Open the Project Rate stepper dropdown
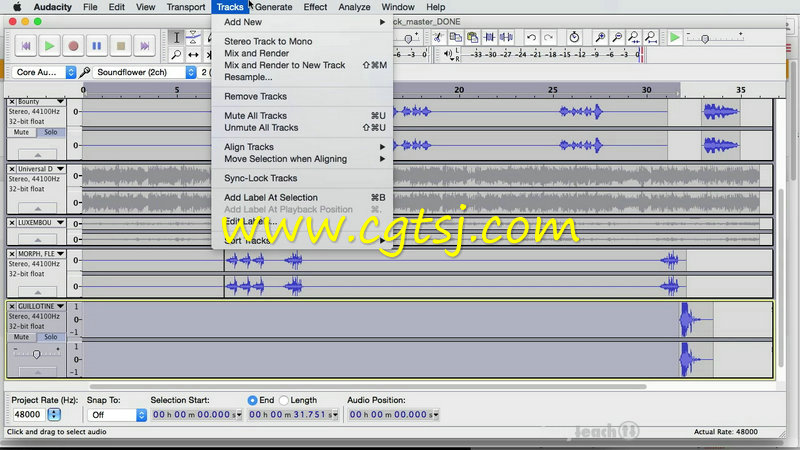The width and height of the screenshot is (800, 450). tap(54, 414)
